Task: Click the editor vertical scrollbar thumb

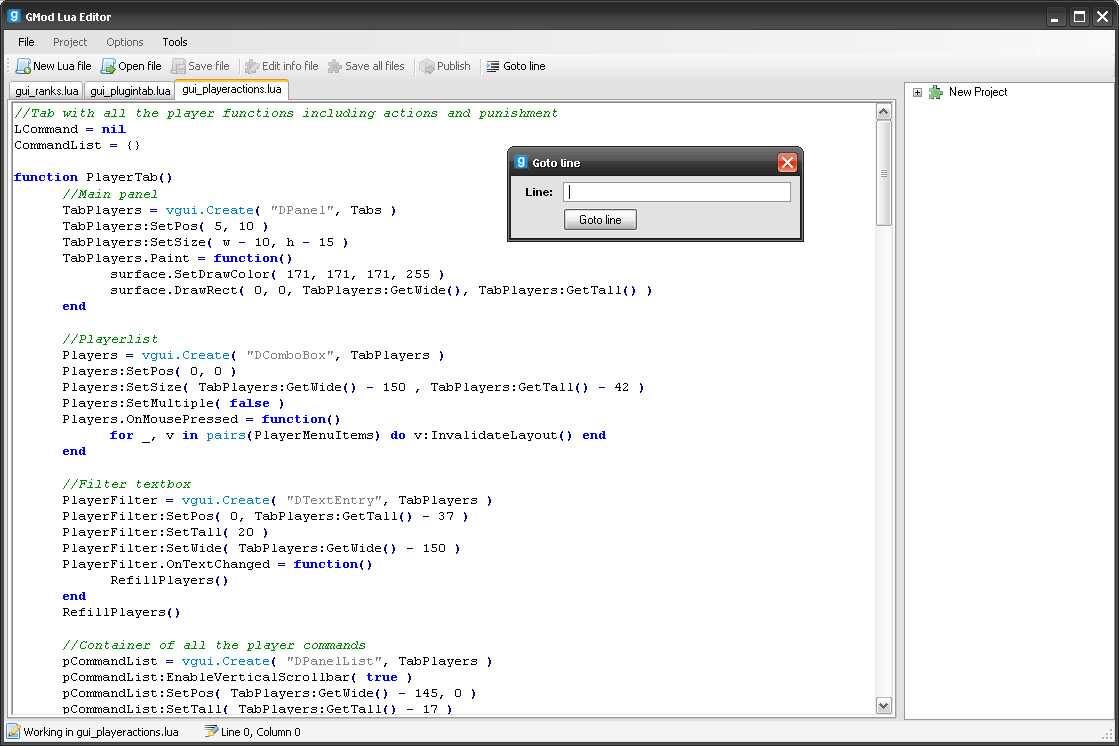Action: click(883, 173)
